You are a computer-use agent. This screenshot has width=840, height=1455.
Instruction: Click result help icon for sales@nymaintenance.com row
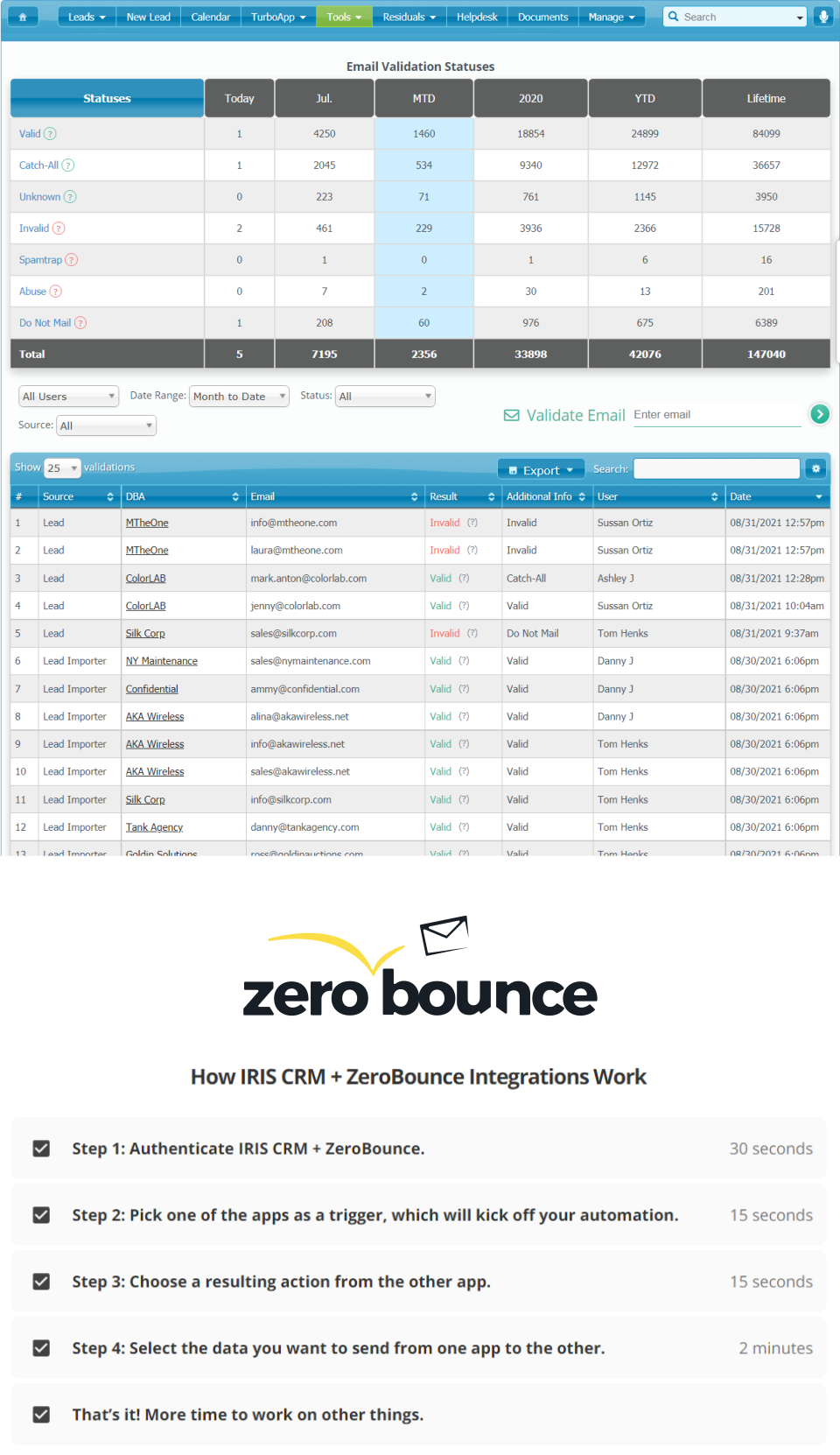coord(464,661)
